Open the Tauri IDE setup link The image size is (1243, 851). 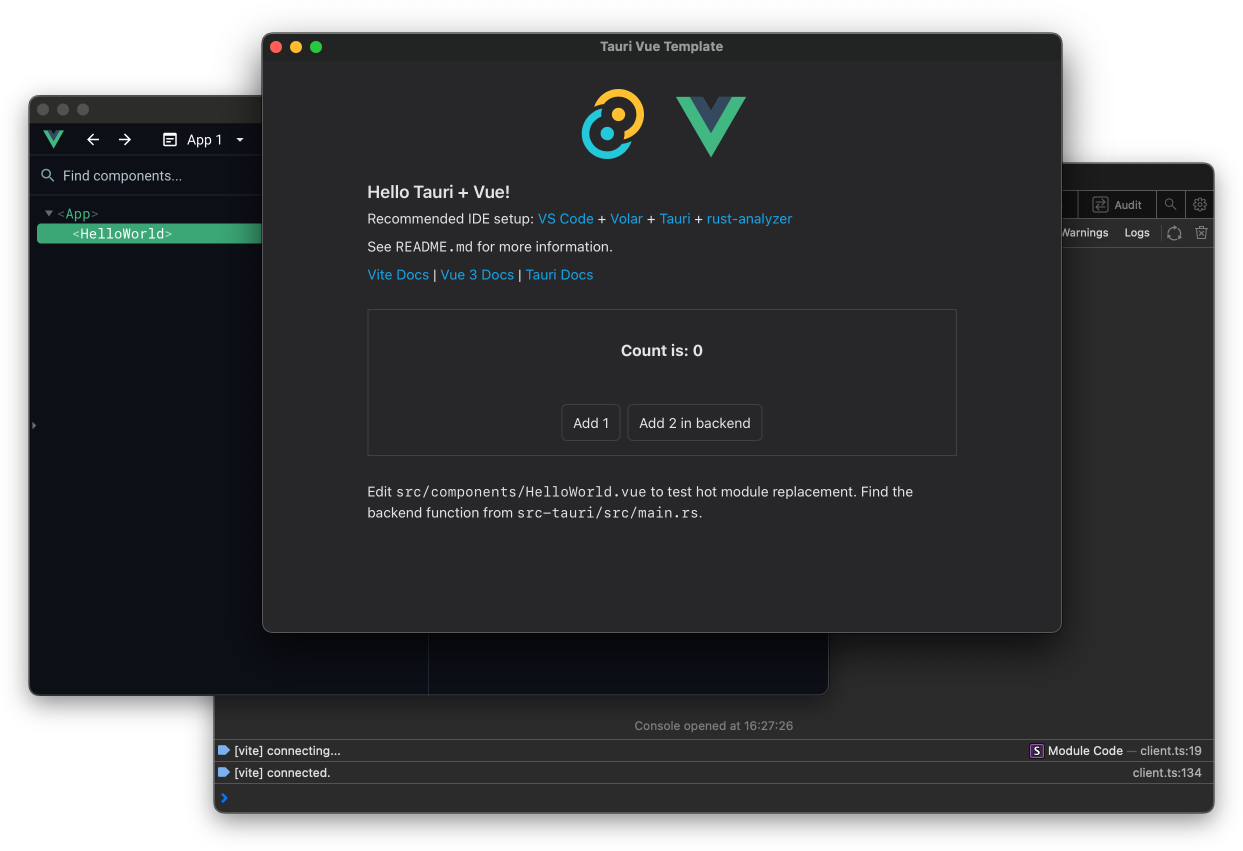675,219
